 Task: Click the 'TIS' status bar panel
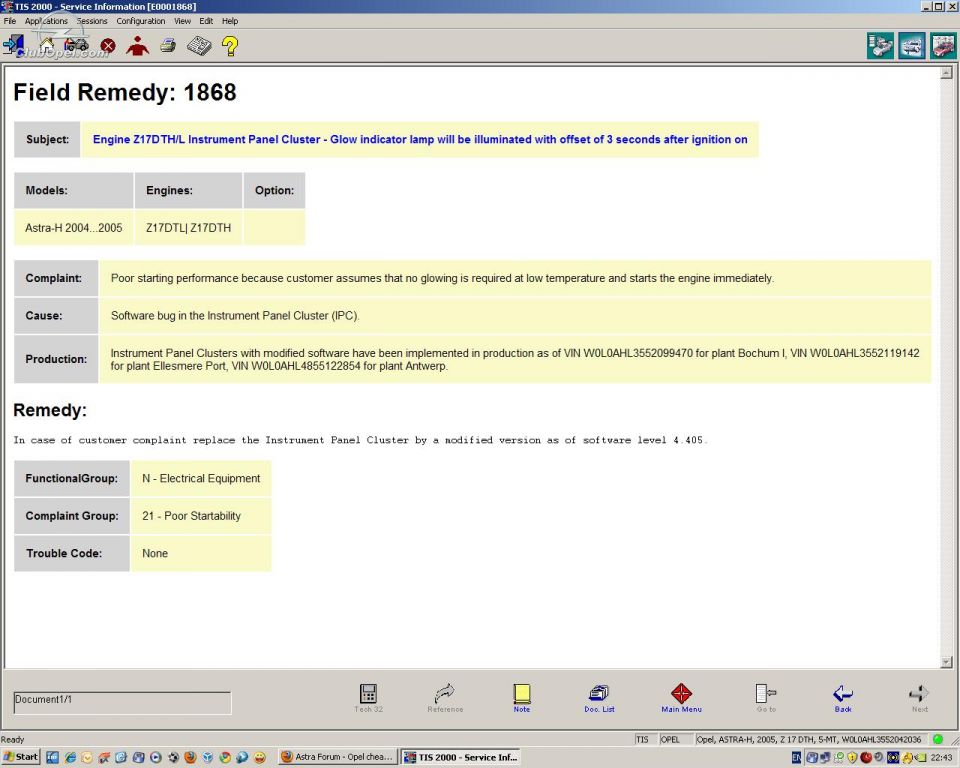pos(646,739)
